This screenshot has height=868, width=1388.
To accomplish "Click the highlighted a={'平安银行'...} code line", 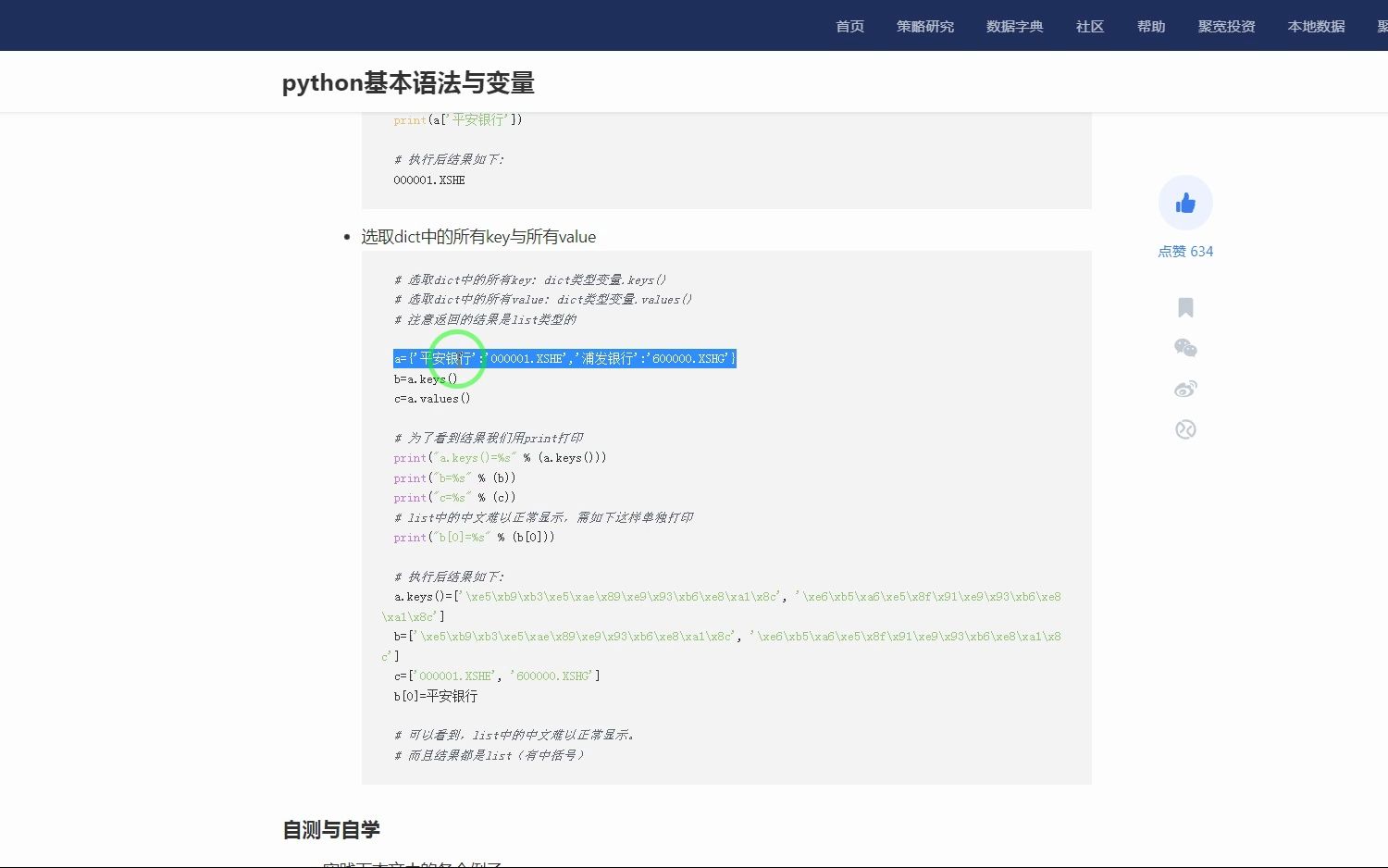I will click(x=564, y=358).
